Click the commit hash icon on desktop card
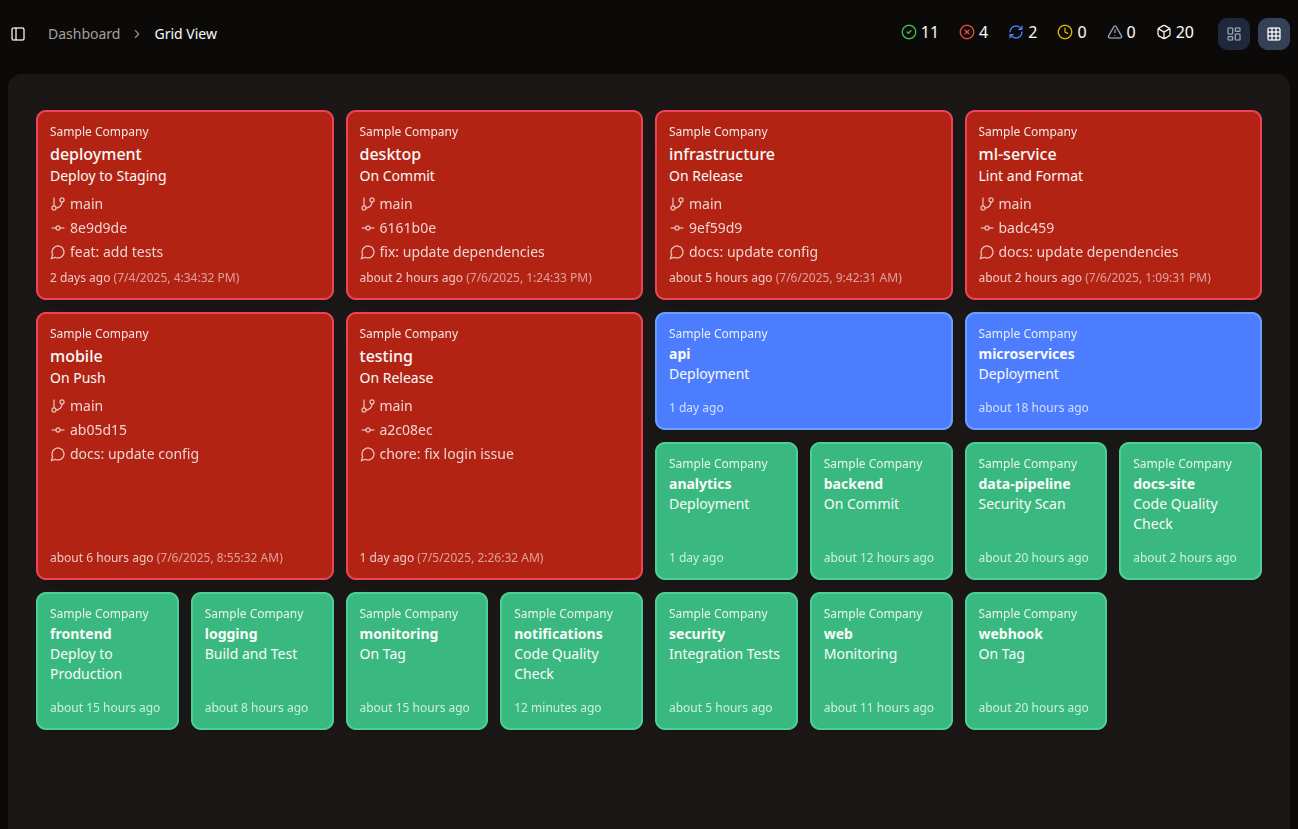The height and width of the screenshot is (829, 1298). 367,227
